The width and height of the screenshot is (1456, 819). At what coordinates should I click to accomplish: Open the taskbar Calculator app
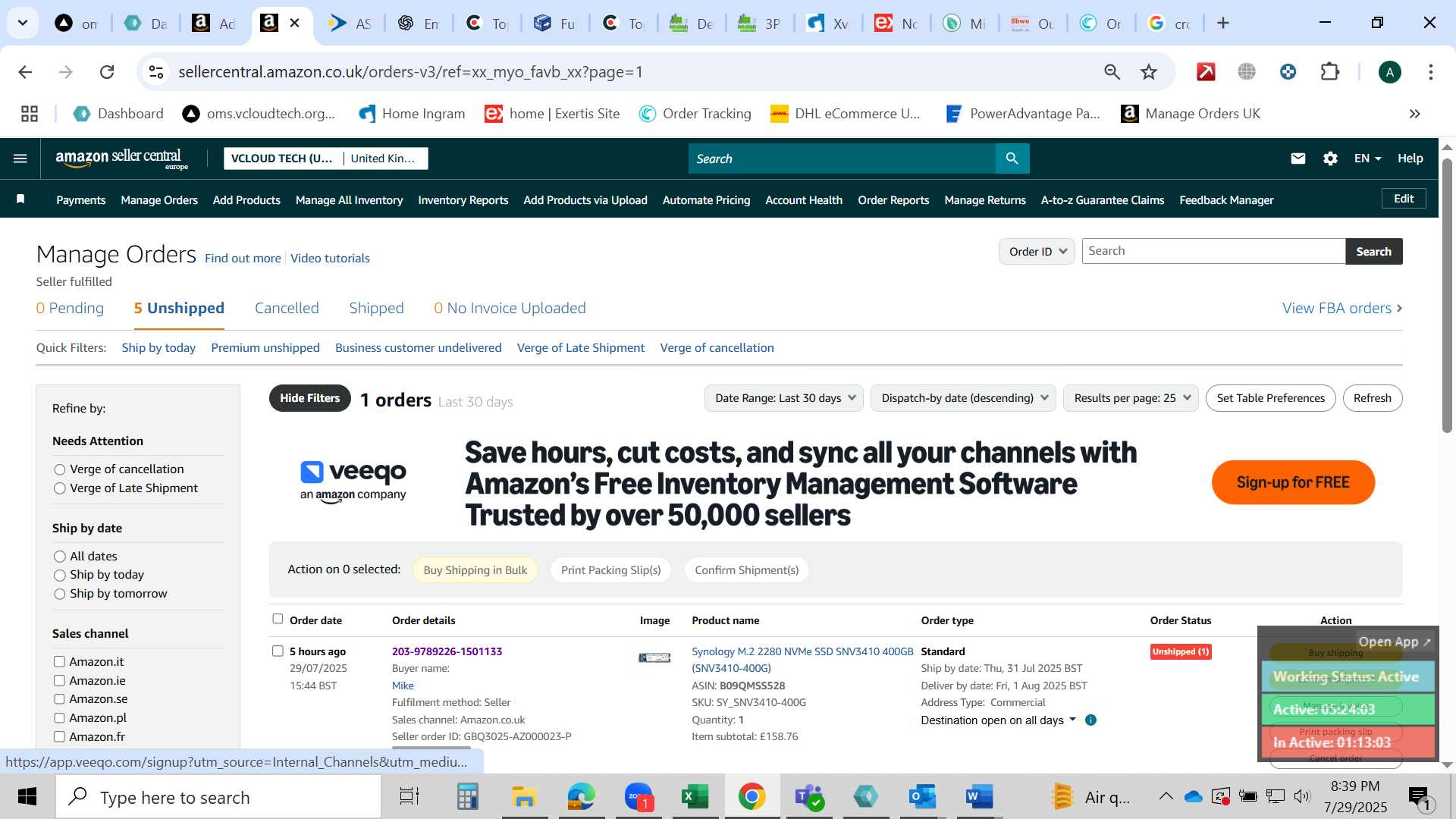click(467, 797)
